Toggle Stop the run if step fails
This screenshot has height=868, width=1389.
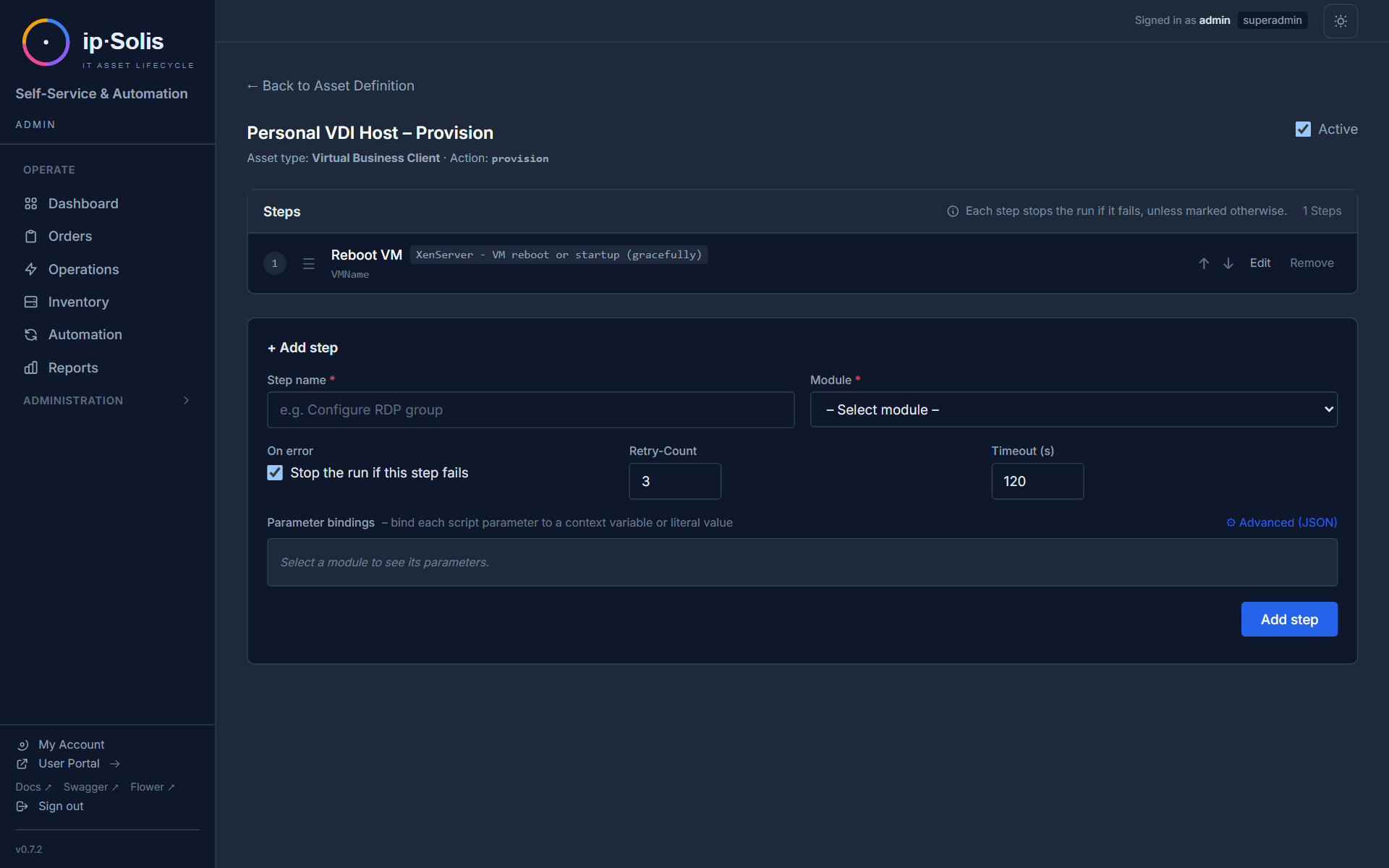point(275,473)
